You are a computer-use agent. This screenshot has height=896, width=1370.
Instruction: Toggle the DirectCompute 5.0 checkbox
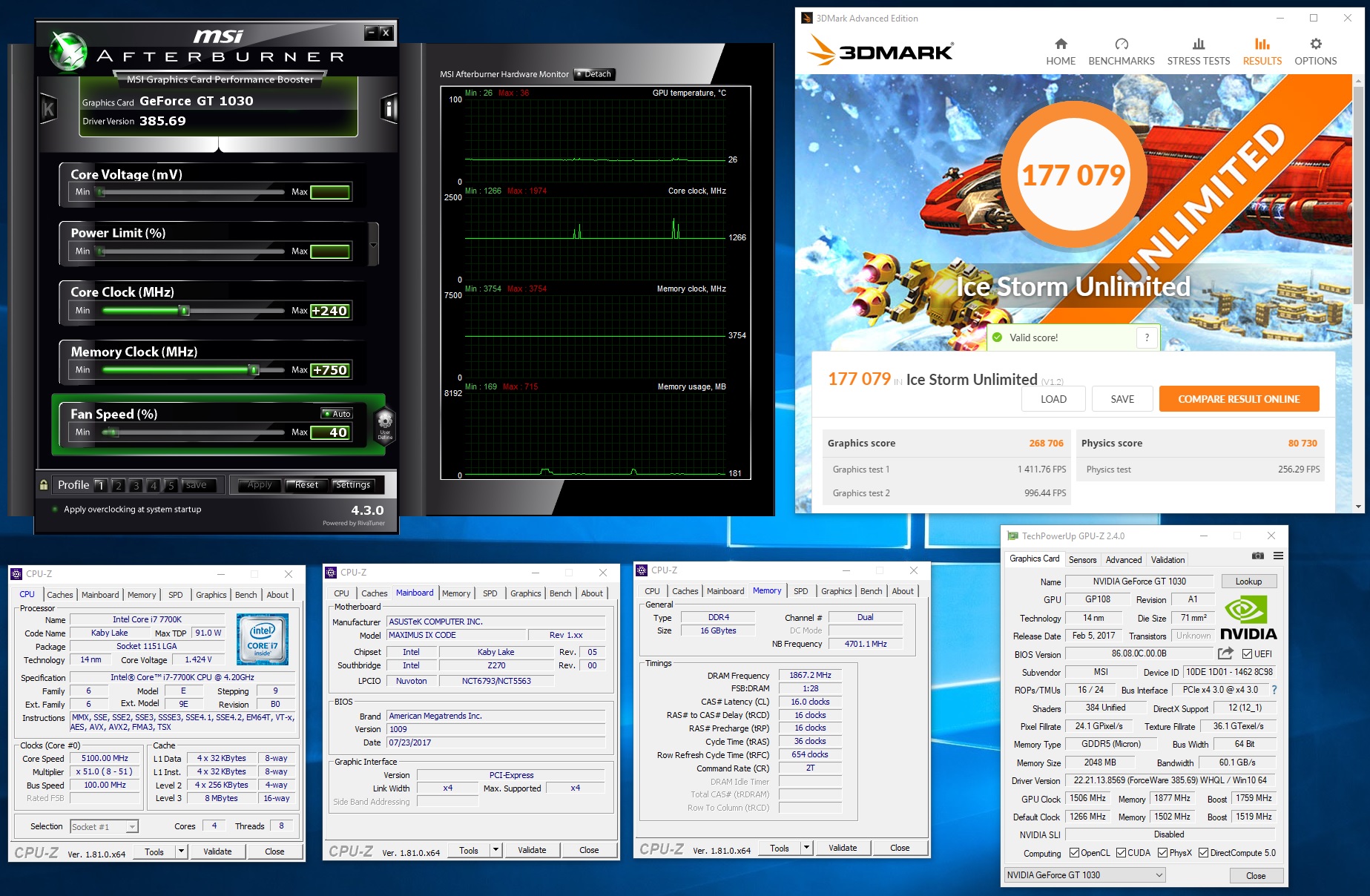tap(1203, 853)
